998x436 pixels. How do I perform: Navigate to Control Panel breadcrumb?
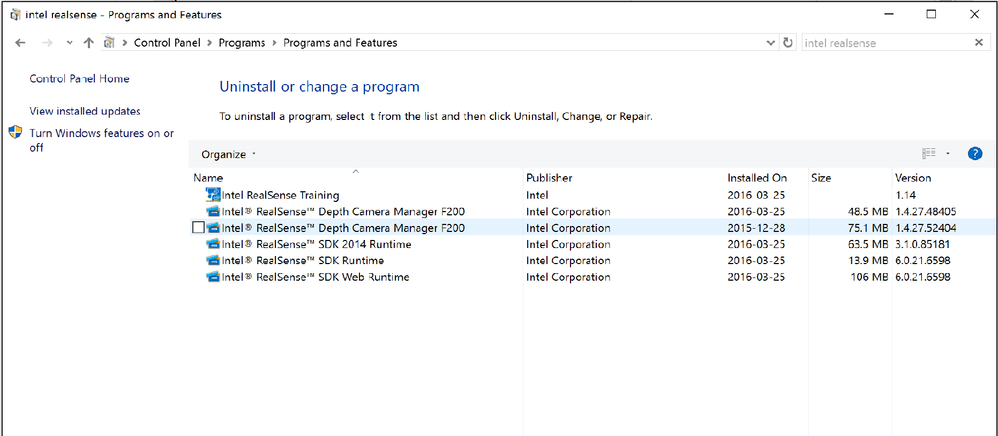click(167, 43)
